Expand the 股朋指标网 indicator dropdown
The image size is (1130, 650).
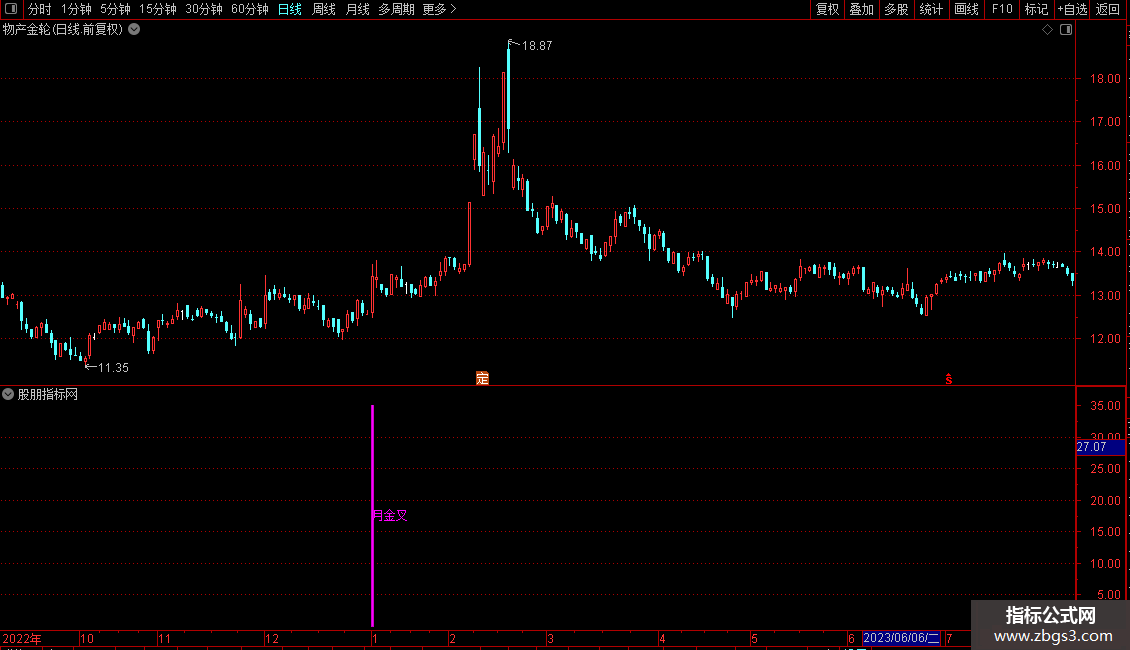pos(8,394)
